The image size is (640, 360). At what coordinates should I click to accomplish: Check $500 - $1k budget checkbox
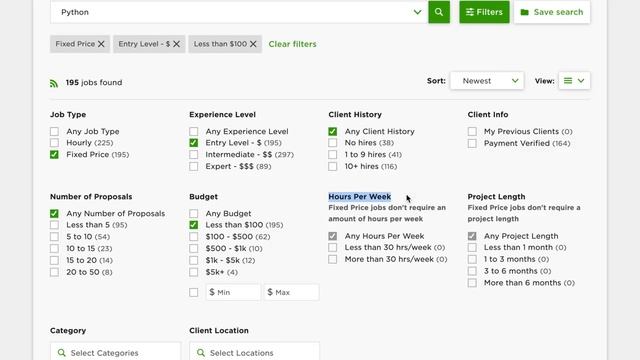pyautogui.click(x=193, y=249)
